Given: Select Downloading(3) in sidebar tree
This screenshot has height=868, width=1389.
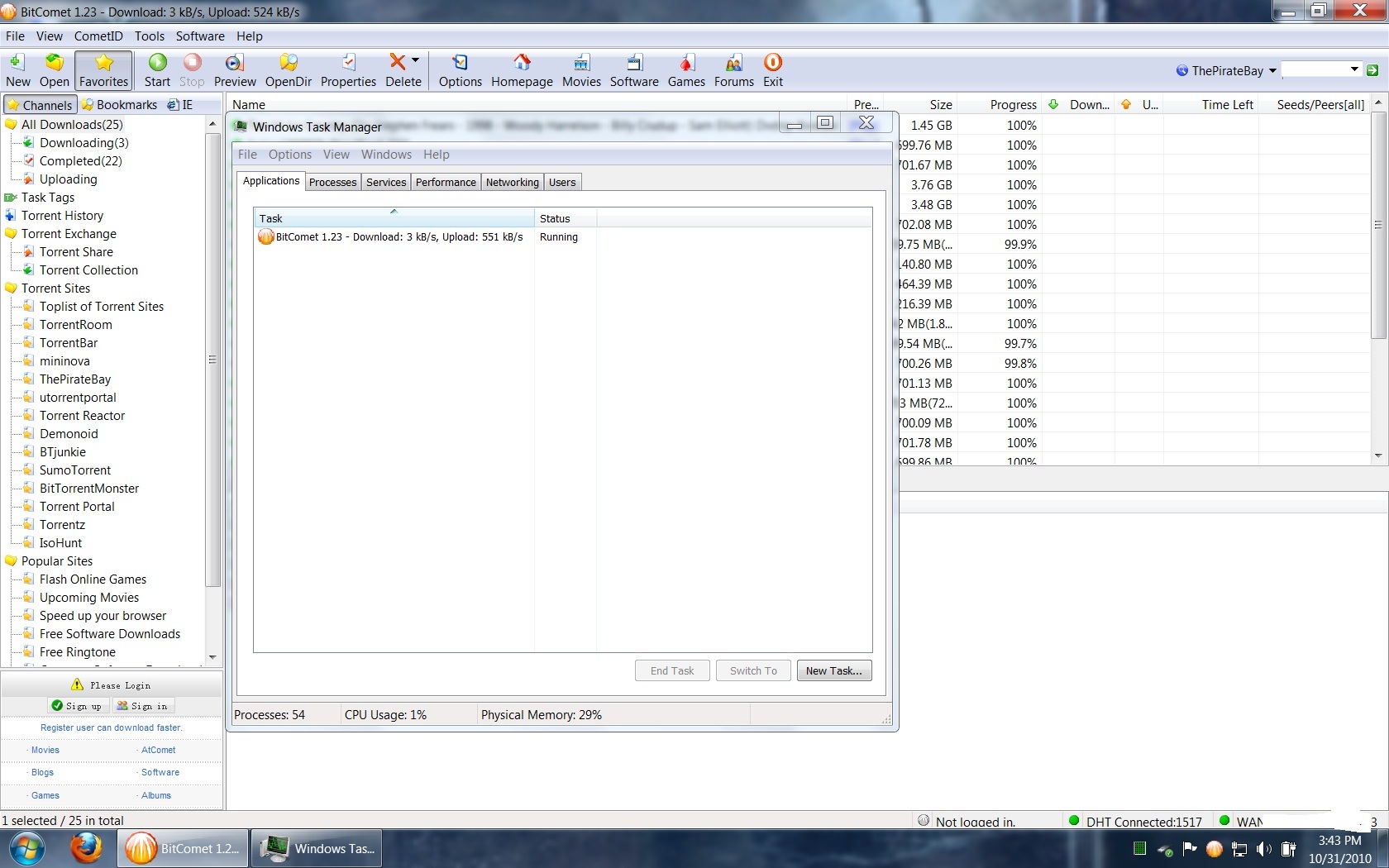Looking at the screenshot, I should tap(84, 143).
